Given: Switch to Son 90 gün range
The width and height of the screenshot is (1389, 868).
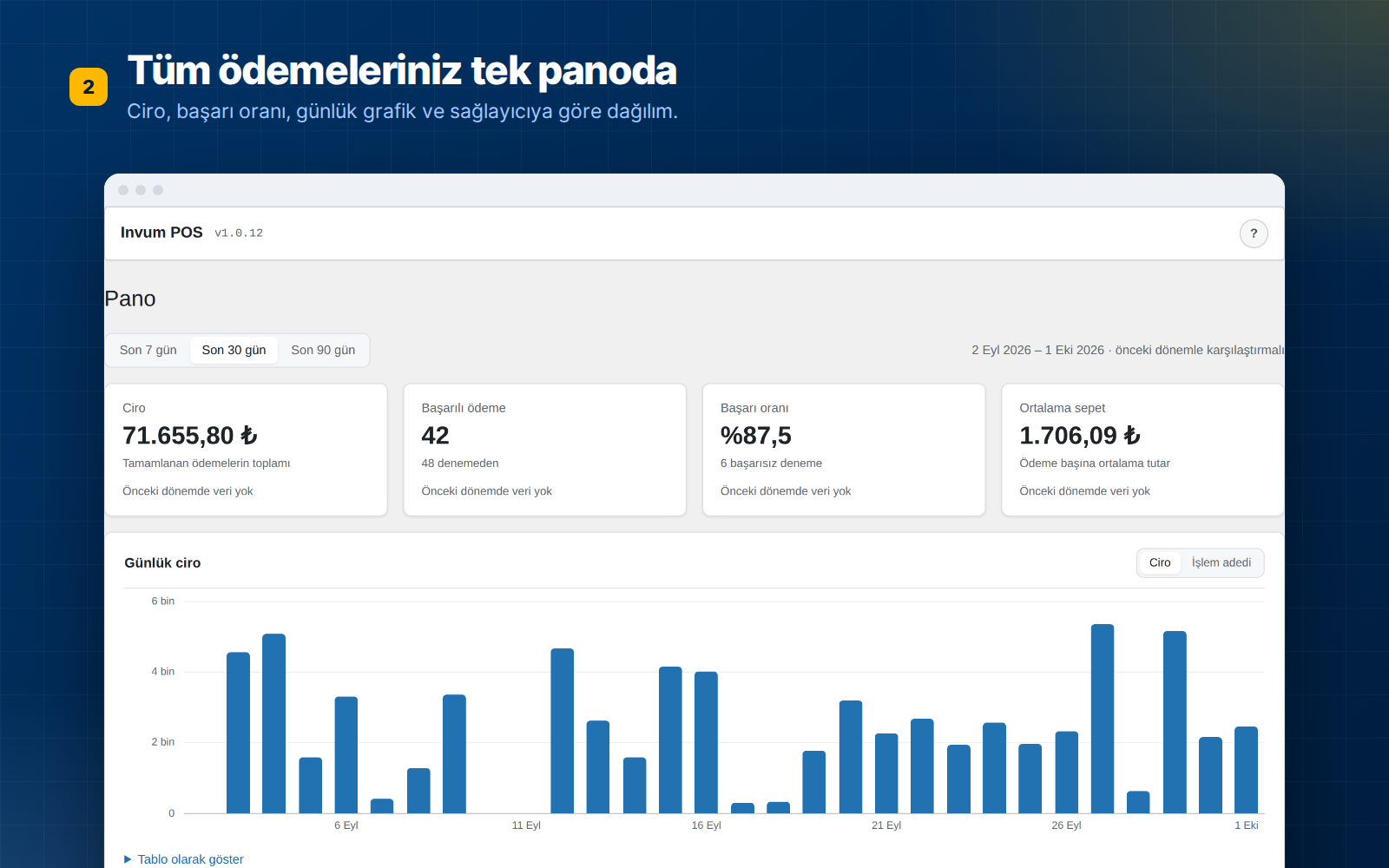Looking at the screenshot, I should click(x=323, y=350).
